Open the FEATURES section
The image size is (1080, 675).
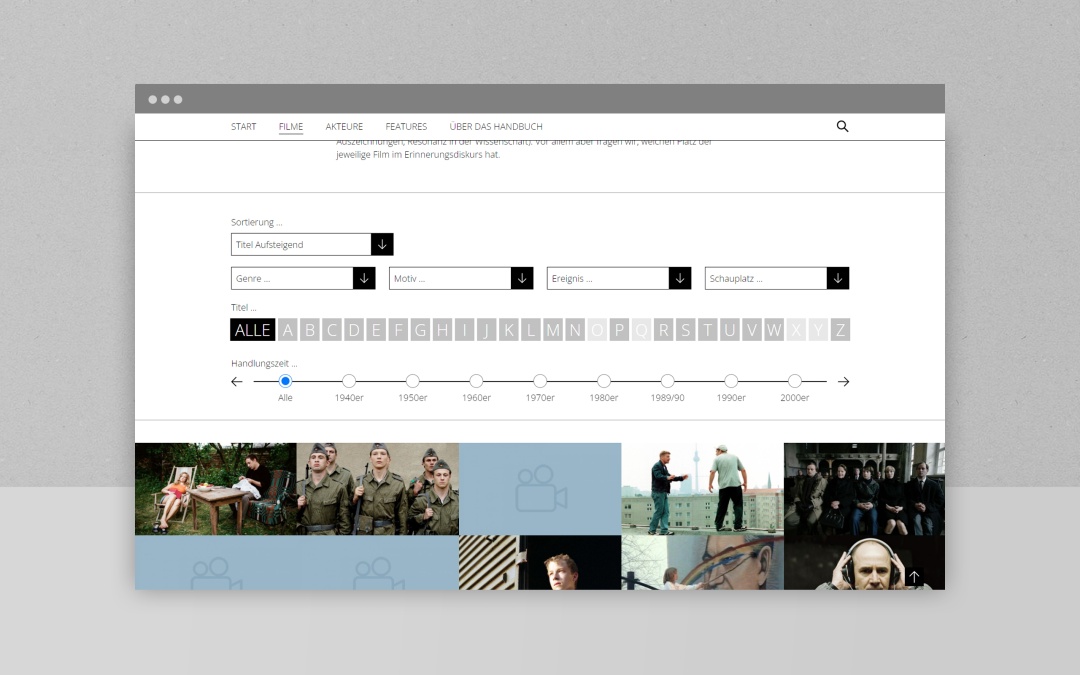[x=406, y=127]
